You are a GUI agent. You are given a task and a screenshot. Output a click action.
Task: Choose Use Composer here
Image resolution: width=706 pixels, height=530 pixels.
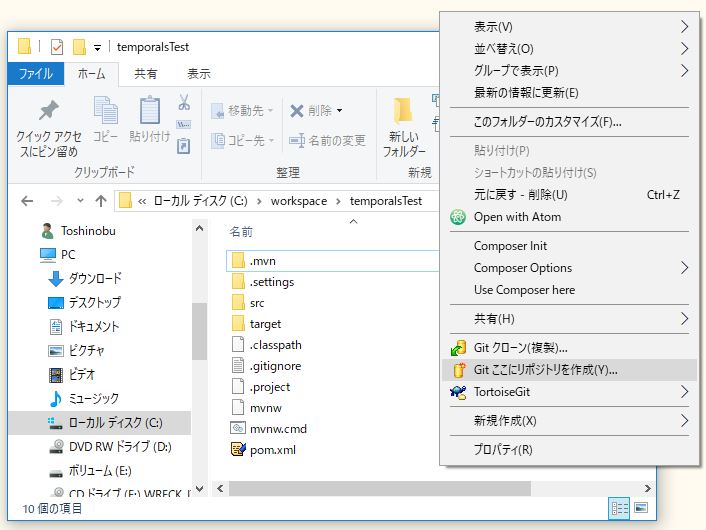tap(570, 290)
